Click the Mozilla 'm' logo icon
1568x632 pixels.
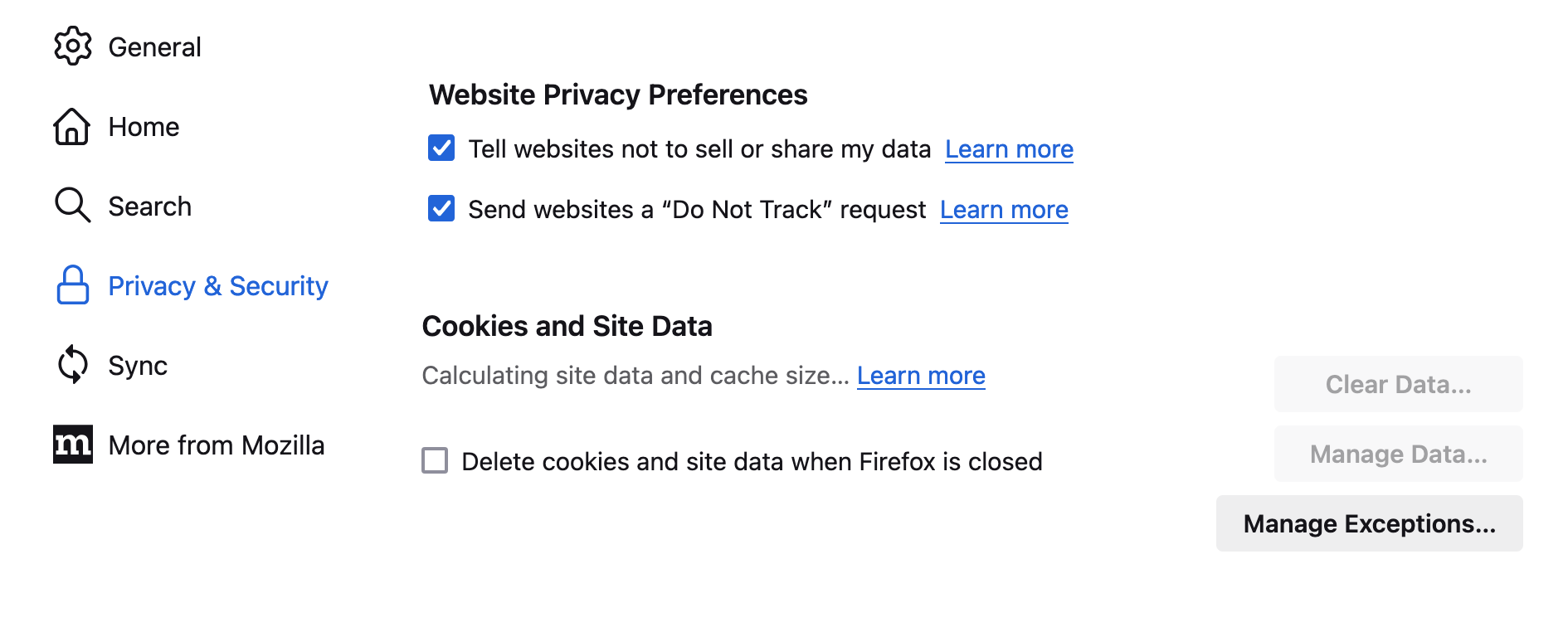[x=73, y=445]
